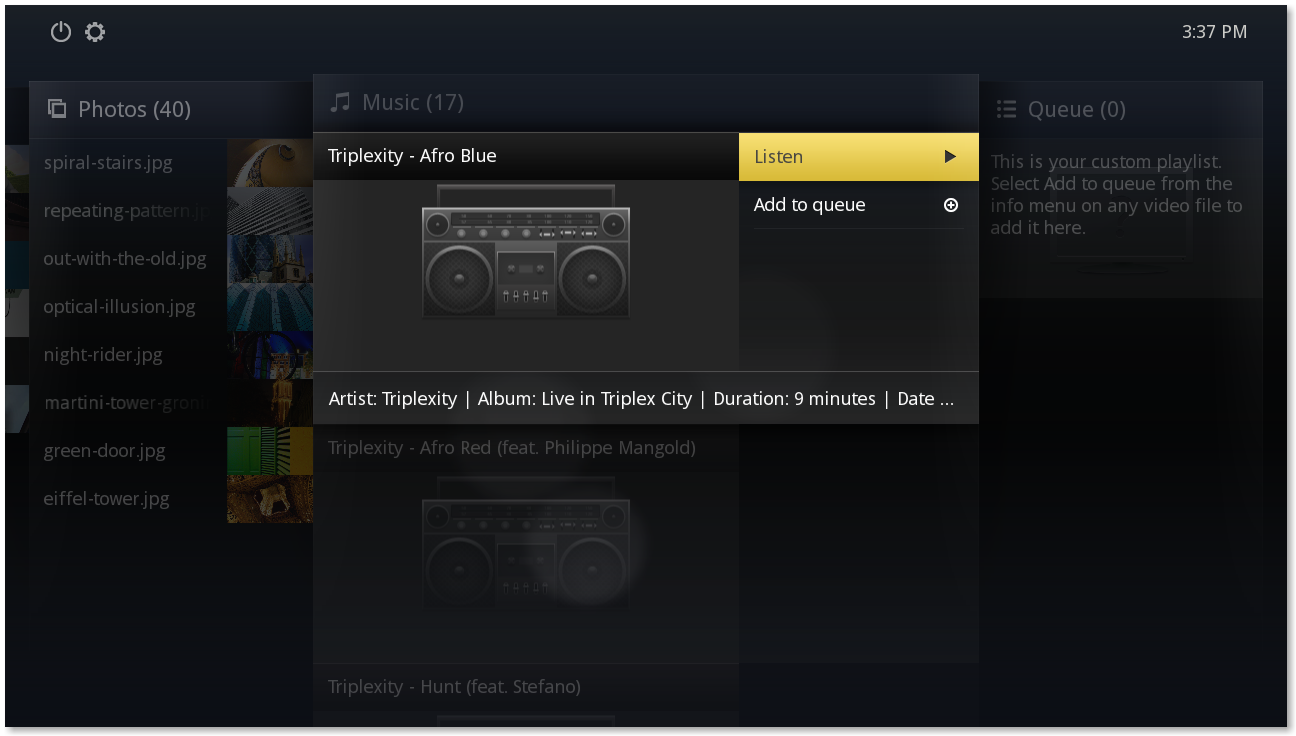Select the Music (17) panel header
Viewport: 1296px width, 736px height.
[x=645, y=103]
